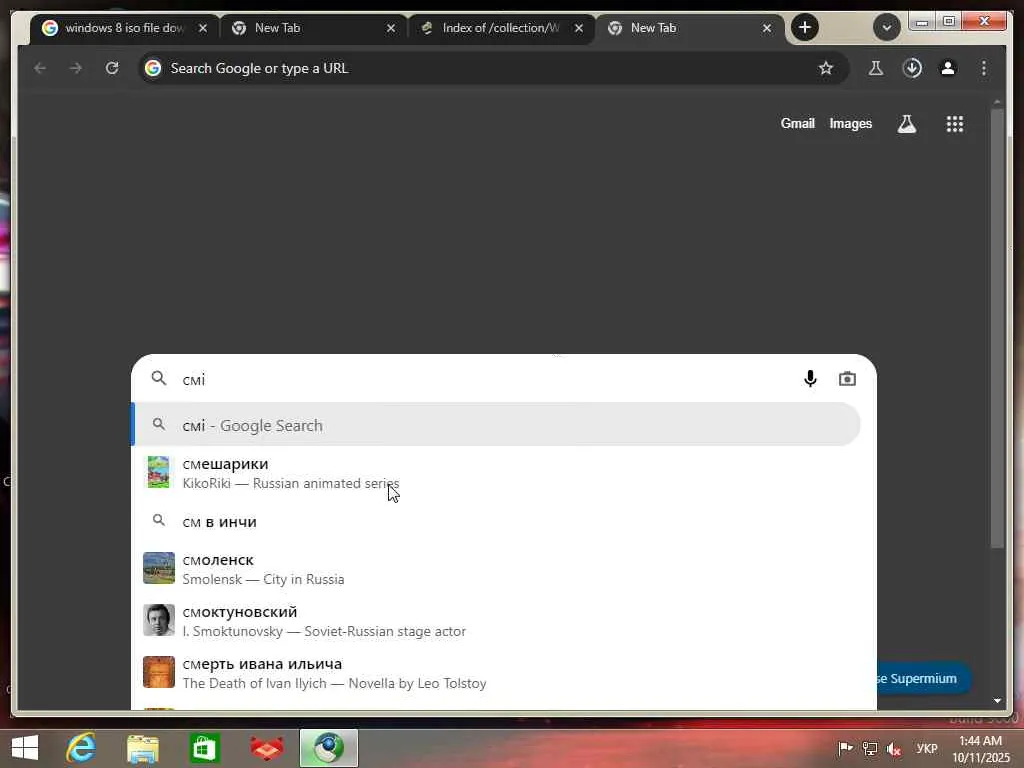Screen dimensions: 1024x768
Task: Switch to the first New Tab tab
Action: (x=313, y=28)
